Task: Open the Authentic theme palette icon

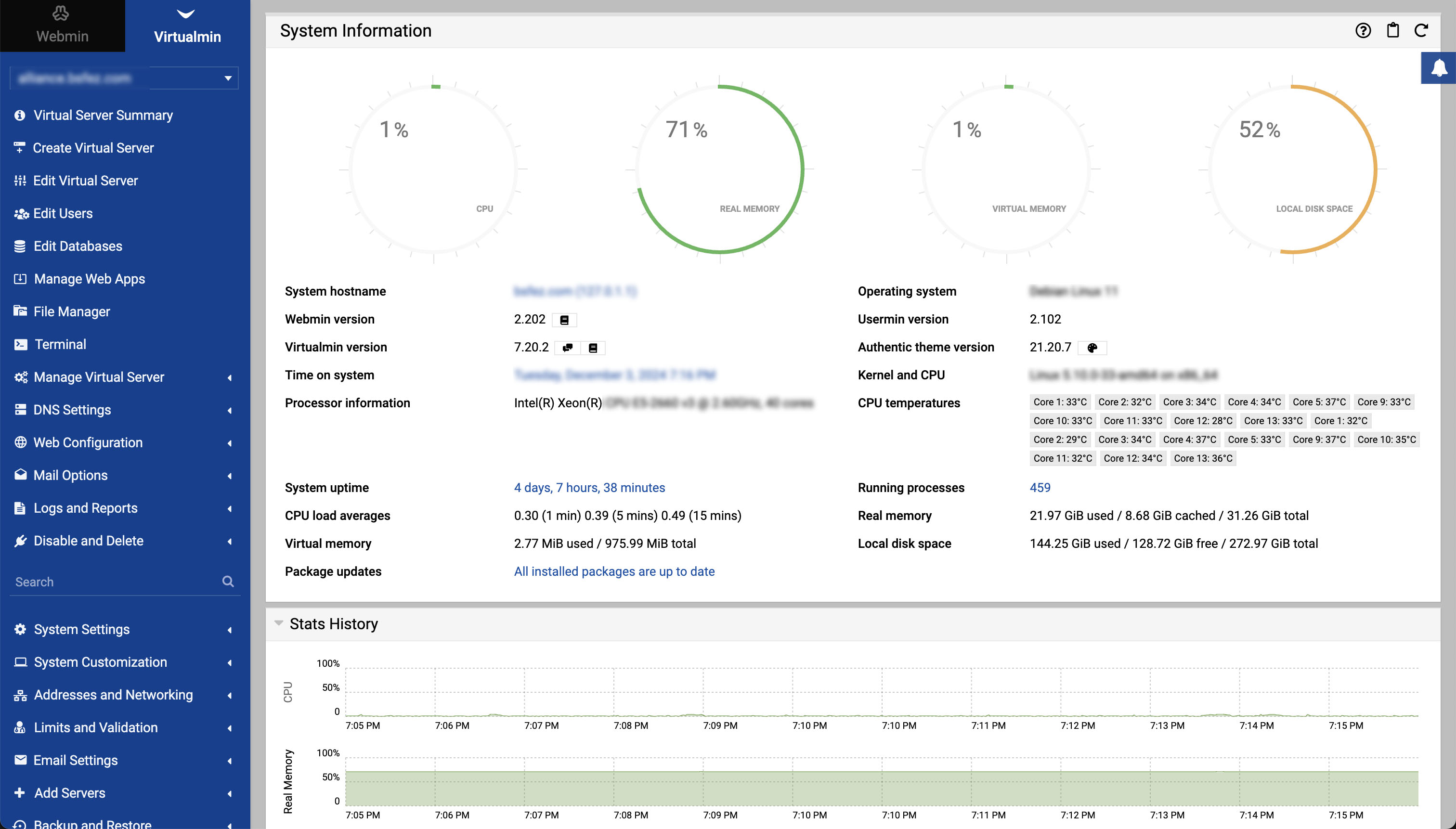Action: point(1092,347)
